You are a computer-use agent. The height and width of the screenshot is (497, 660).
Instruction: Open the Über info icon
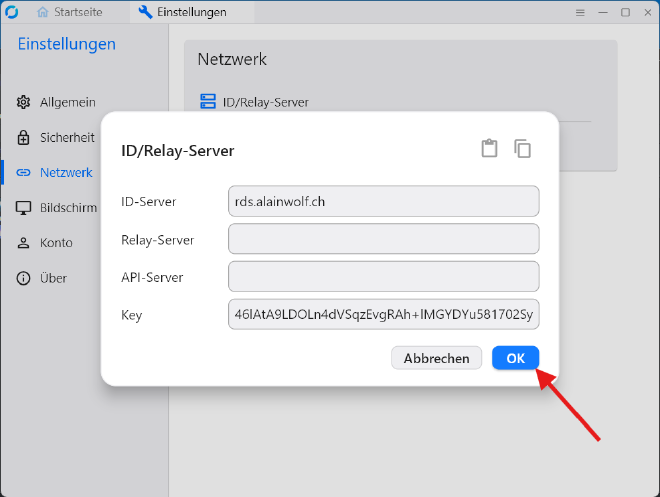point(24,278)
